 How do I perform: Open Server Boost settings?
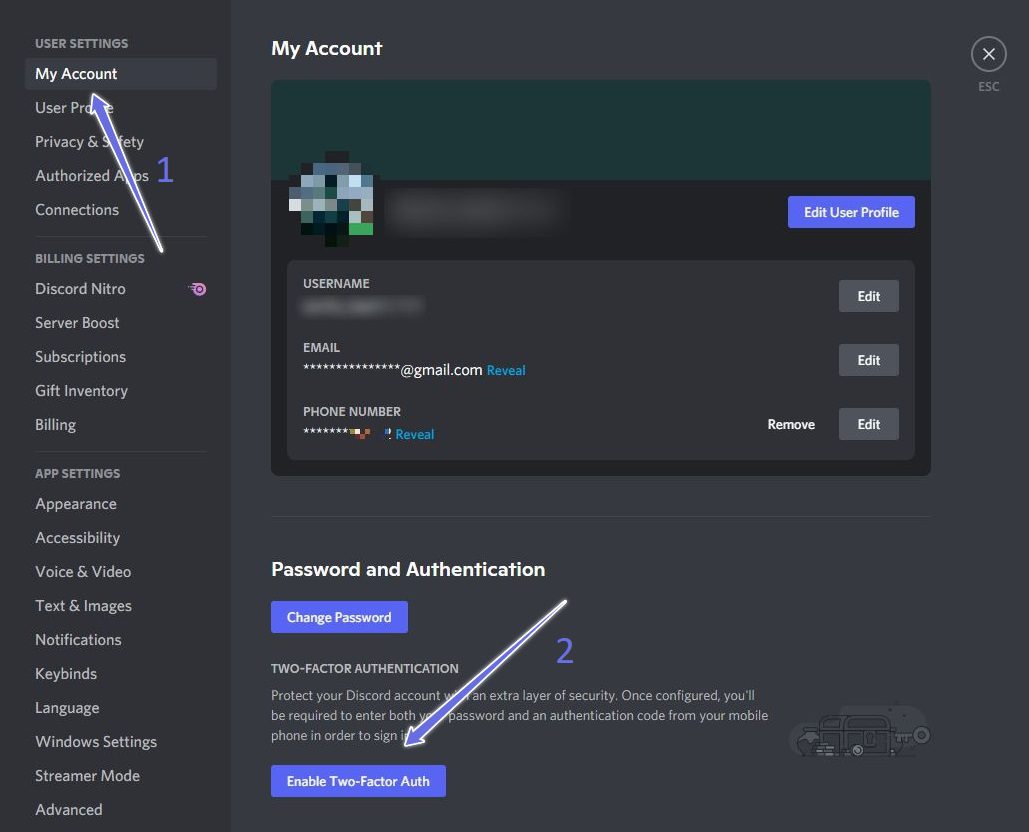[77, 323]
